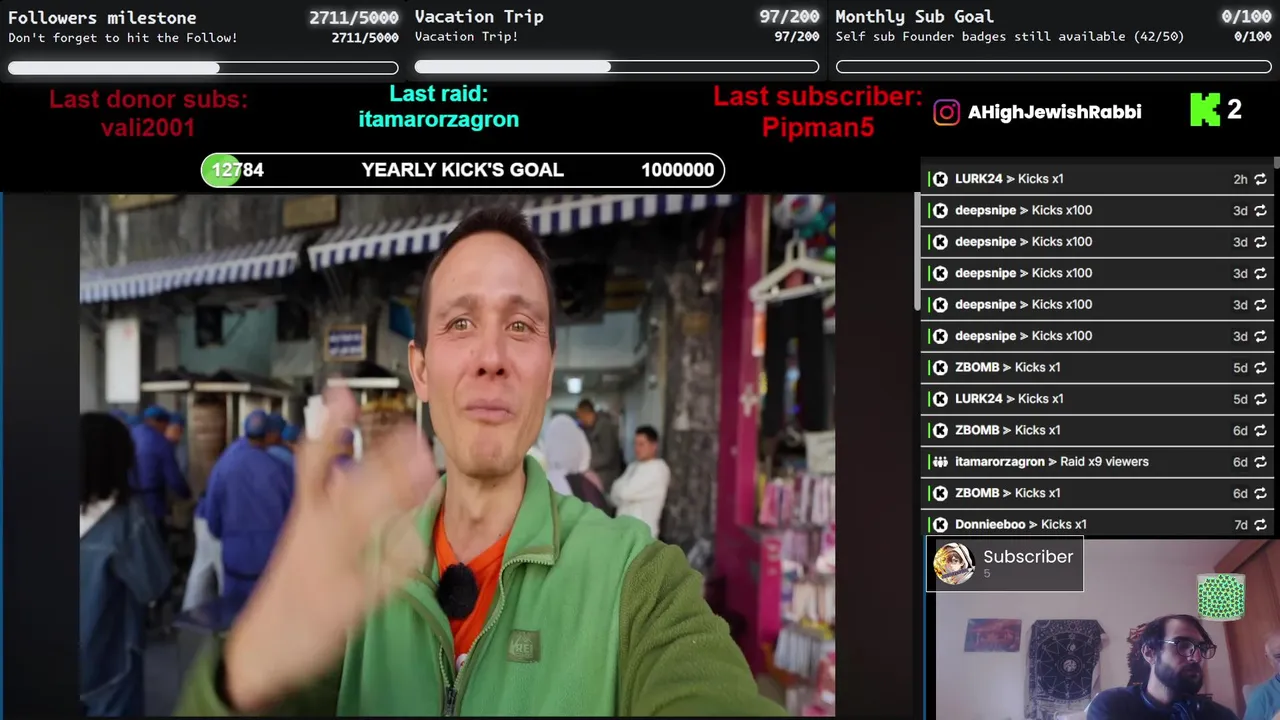Viewport: 1280px width, 720px height.
Task: Click the Kick icon in the ZBOMB 5d row
Action: point(940,367)
